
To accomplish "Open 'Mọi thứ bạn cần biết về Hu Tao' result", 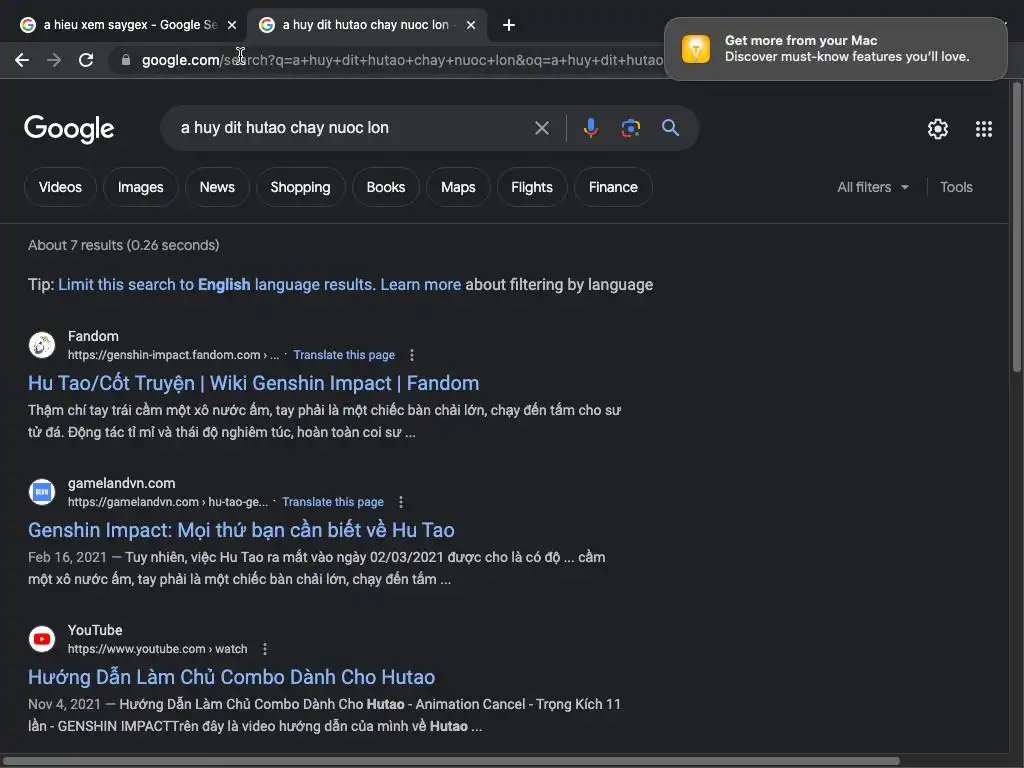I will (x=241, y=530).
